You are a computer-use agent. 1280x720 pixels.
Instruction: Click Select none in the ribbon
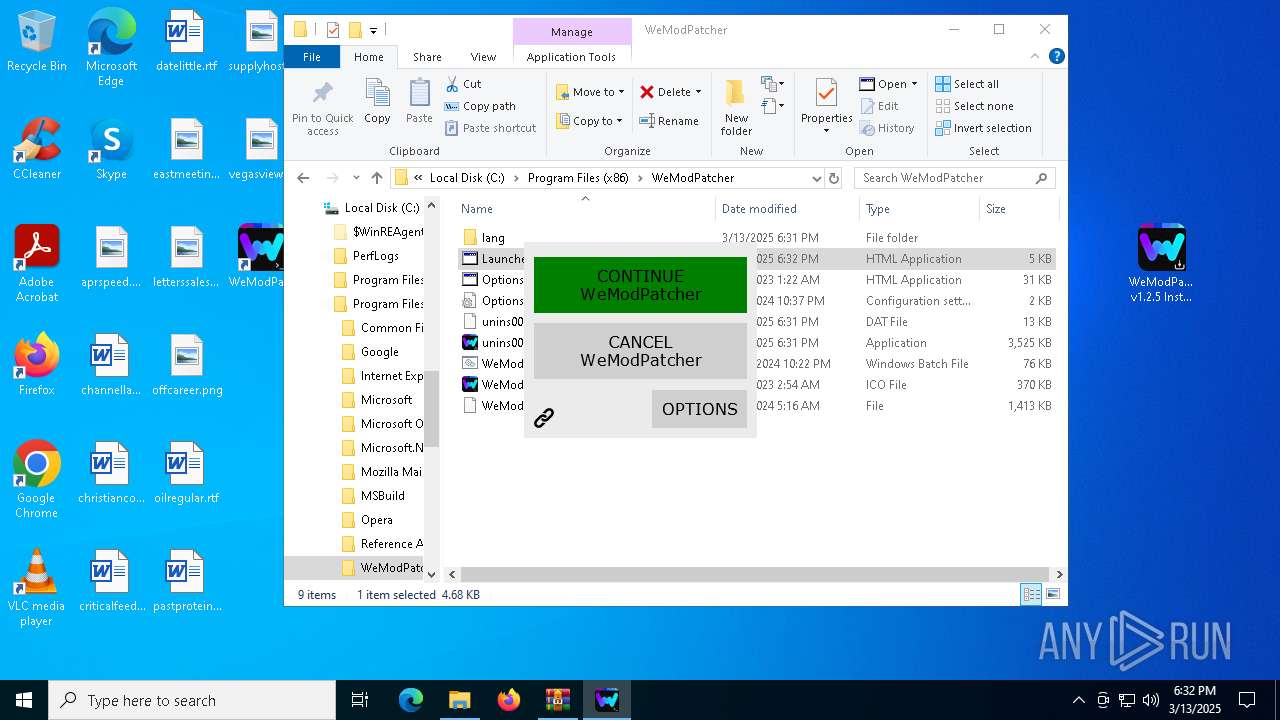pos(974,106)
